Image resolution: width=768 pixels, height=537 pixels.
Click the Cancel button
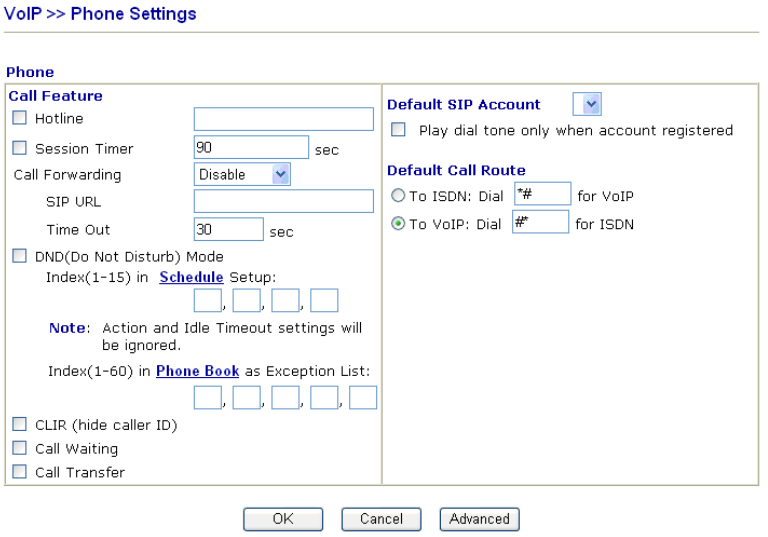tap(381, 519)
